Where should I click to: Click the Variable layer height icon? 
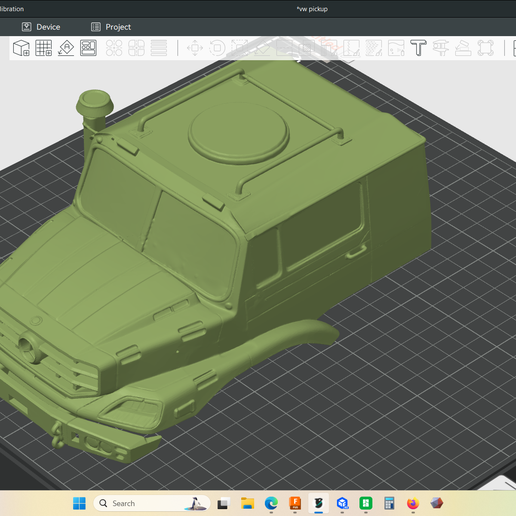tap(159, 48)
